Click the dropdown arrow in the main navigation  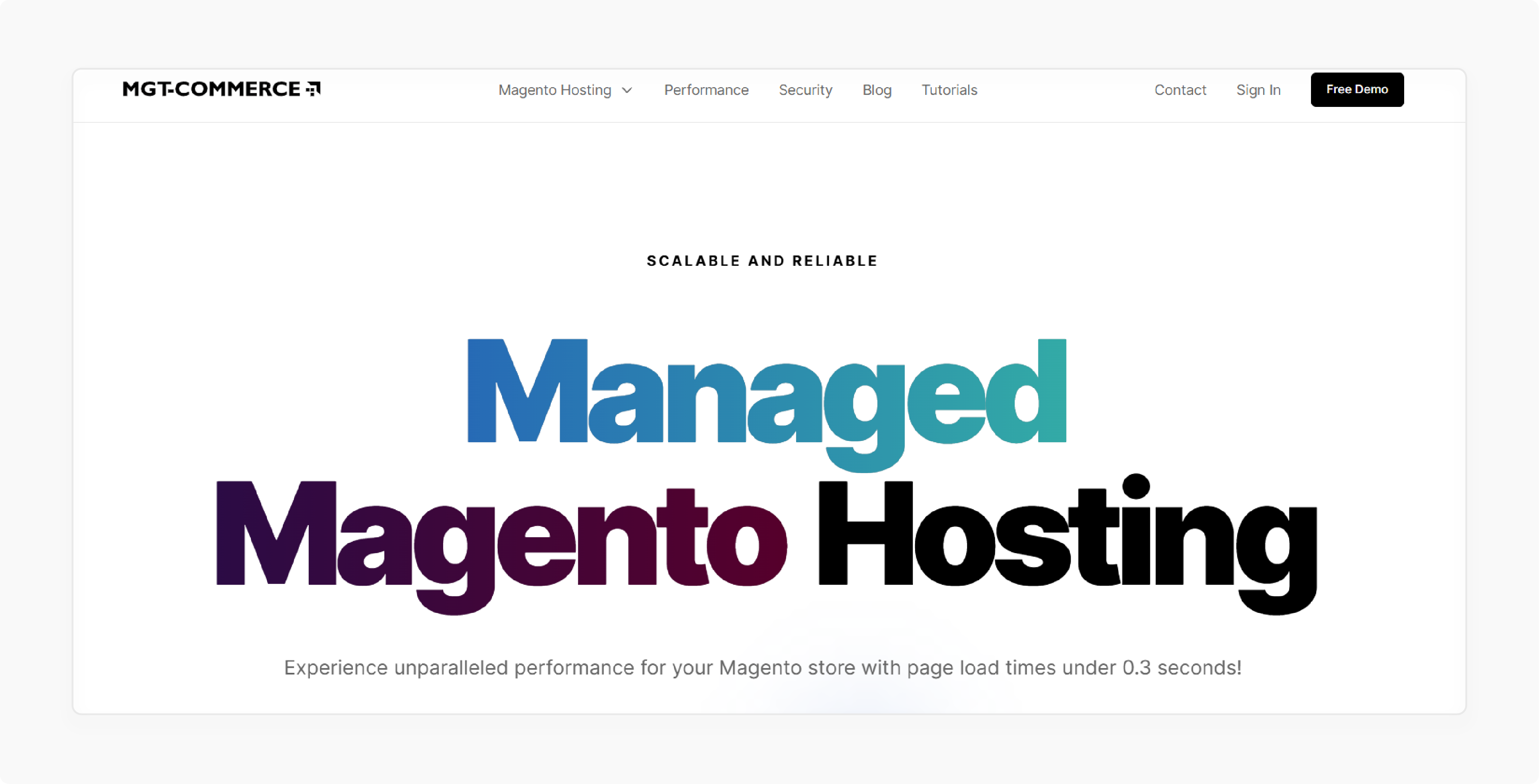click(x=627, y=90)
